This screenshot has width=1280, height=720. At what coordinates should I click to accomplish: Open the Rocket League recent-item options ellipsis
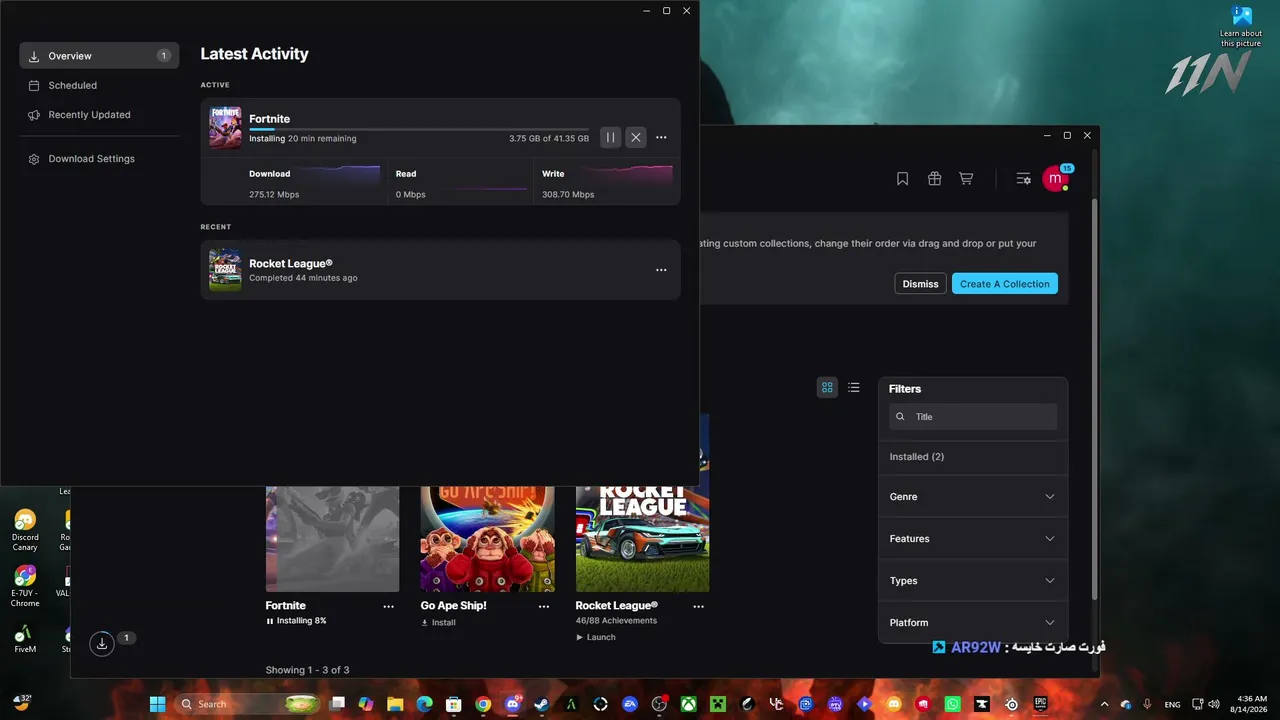(661, 270)
